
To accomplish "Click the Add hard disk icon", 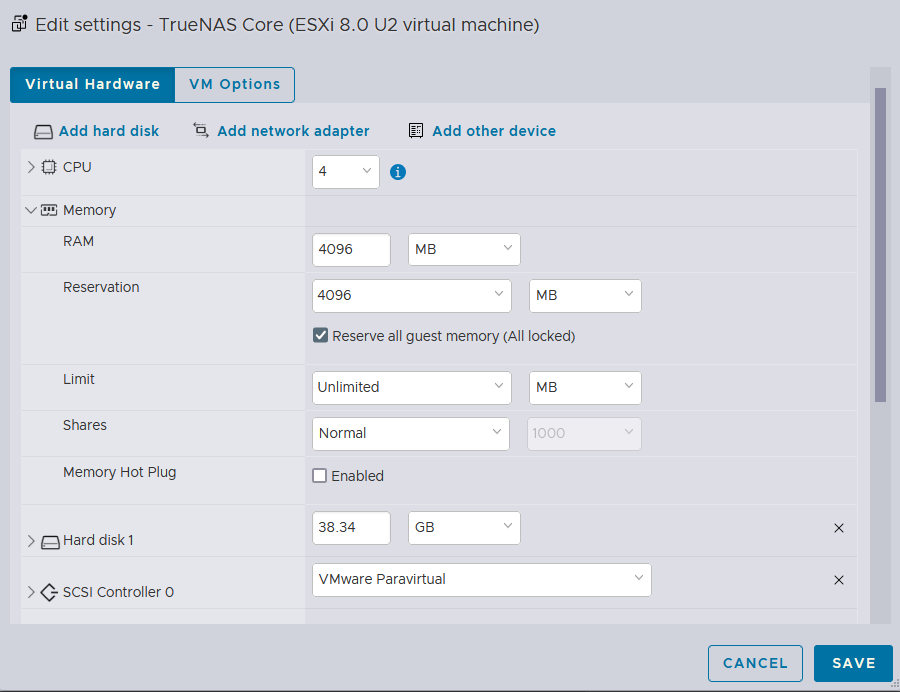I will (43, 132).
